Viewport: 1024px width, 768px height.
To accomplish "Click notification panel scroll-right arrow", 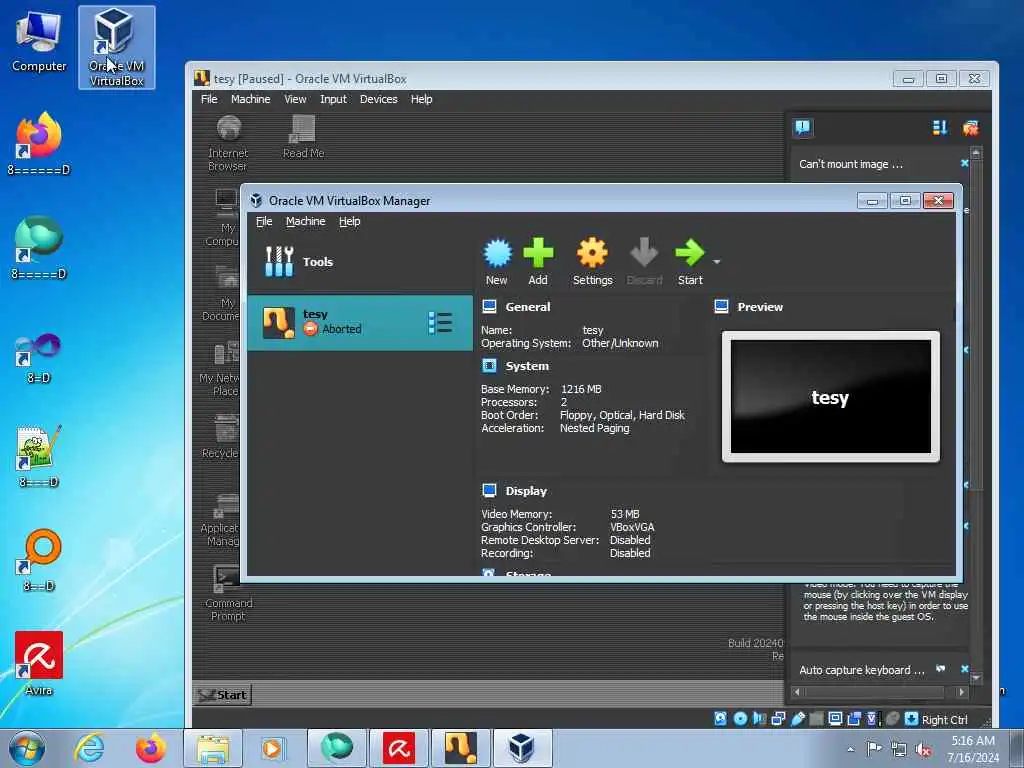I will pyautogui.click(x=961, y=692).
